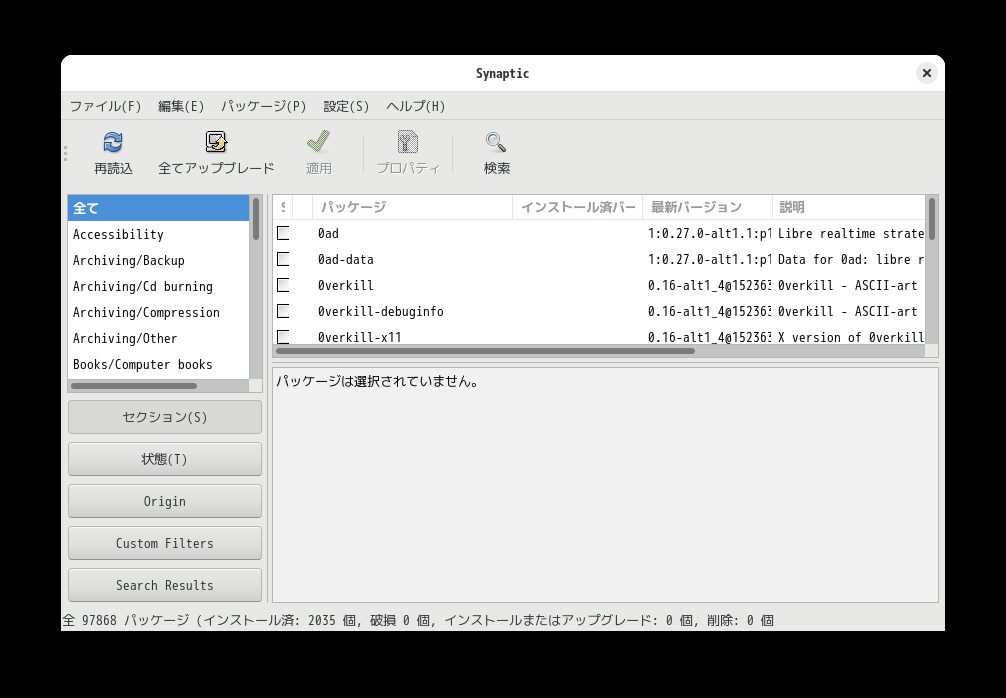
Task: Select 全て in the section list
Action: click(x=158, y=208)
